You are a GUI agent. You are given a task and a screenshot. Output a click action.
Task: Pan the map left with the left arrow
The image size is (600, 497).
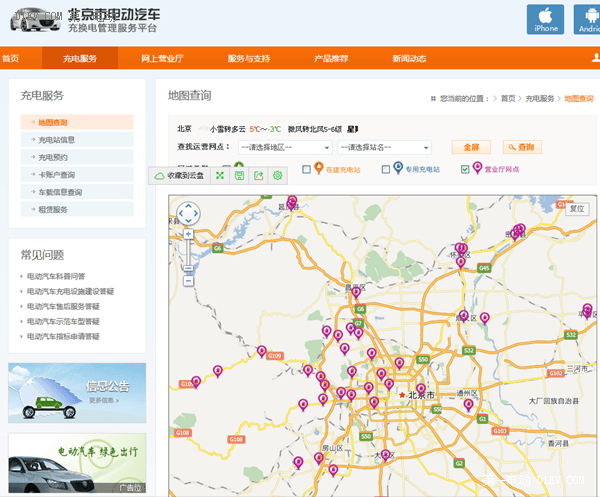coord(181,213)
